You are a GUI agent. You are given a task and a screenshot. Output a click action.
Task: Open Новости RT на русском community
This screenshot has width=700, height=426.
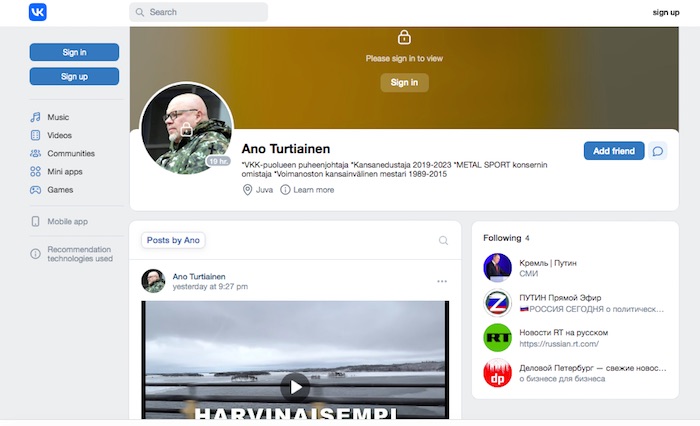[x=563, y=333]
